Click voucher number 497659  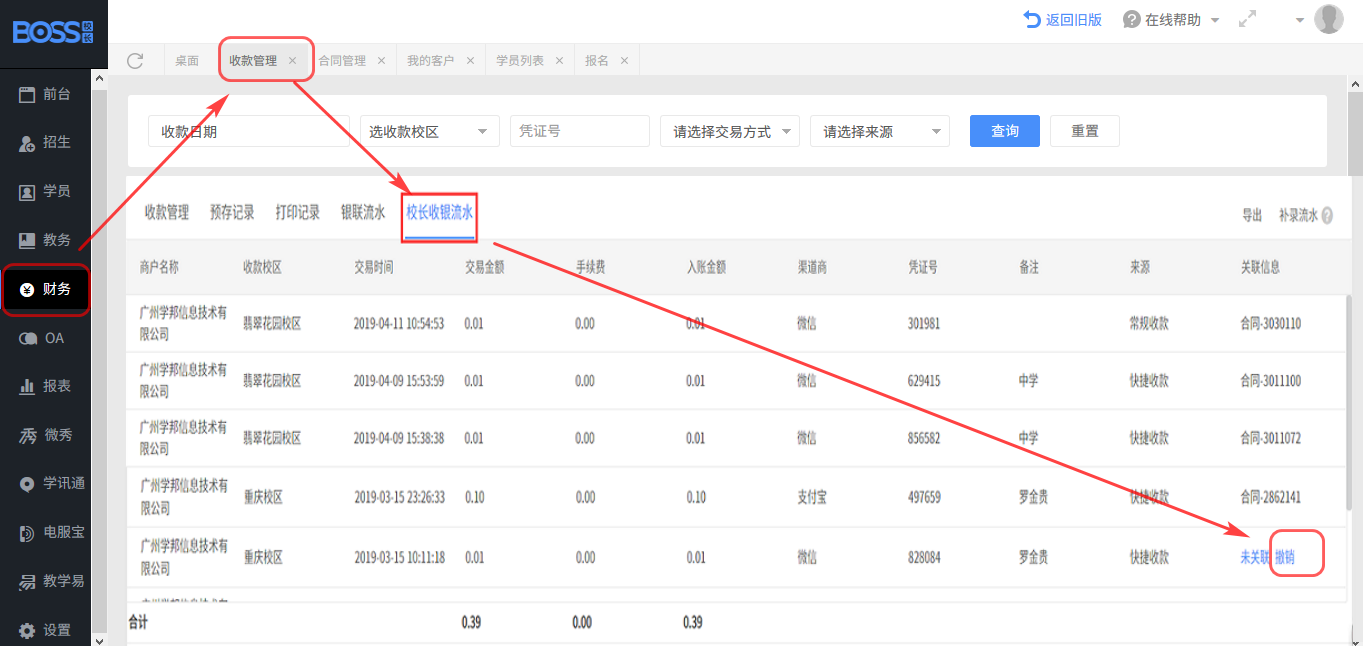coord(924,497)
